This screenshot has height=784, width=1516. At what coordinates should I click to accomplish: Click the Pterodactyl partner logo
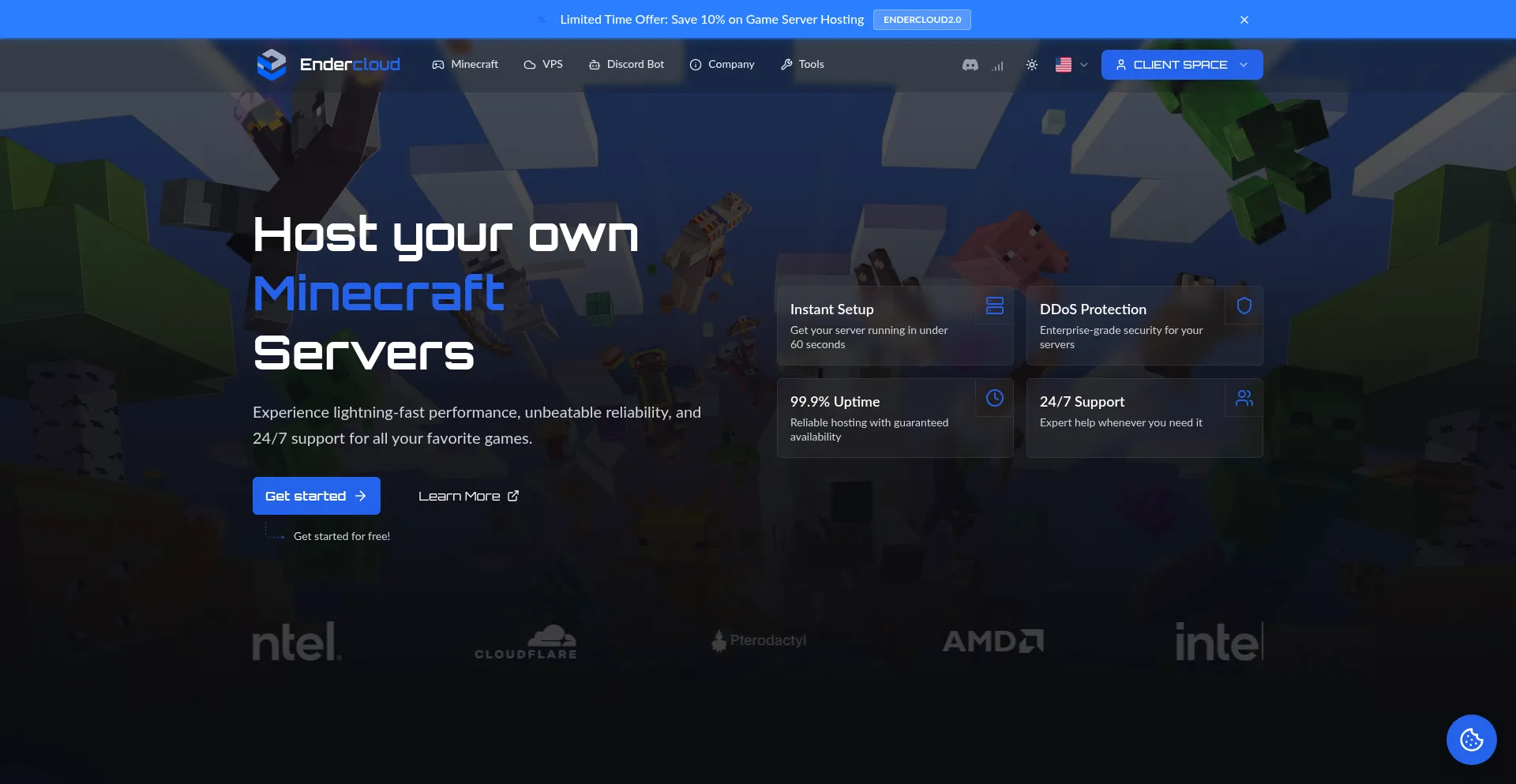click(x=759, y=640)
